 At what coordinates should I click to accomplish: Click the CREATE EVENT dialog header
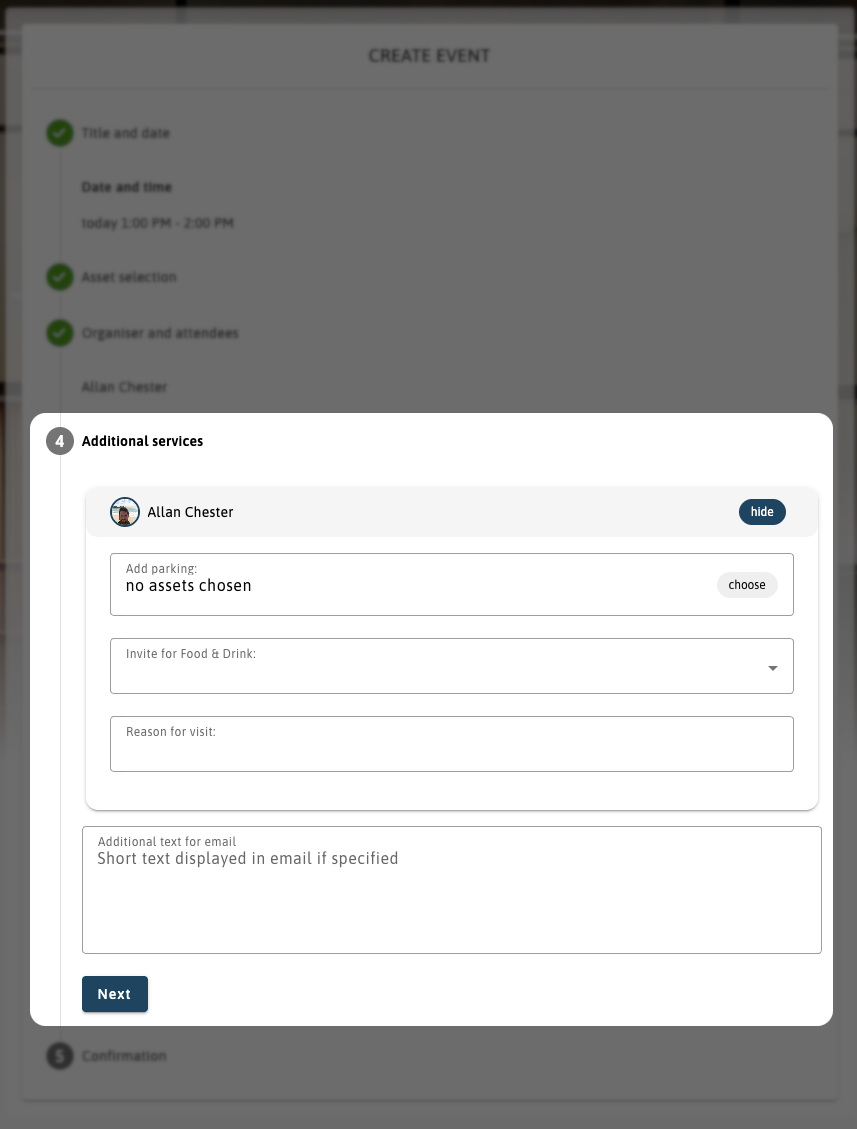pyautogui.click(x=429, y=56)
